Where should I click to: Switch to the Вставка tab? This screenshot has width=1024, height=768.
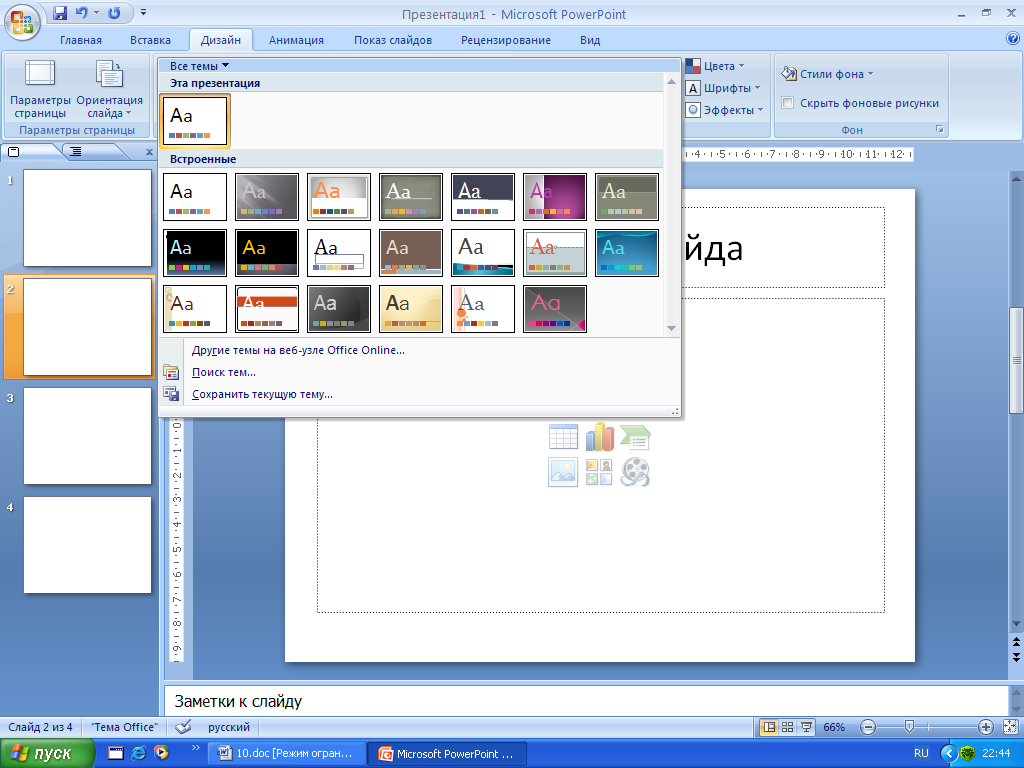pyautogui.click(x=150, y=40)
